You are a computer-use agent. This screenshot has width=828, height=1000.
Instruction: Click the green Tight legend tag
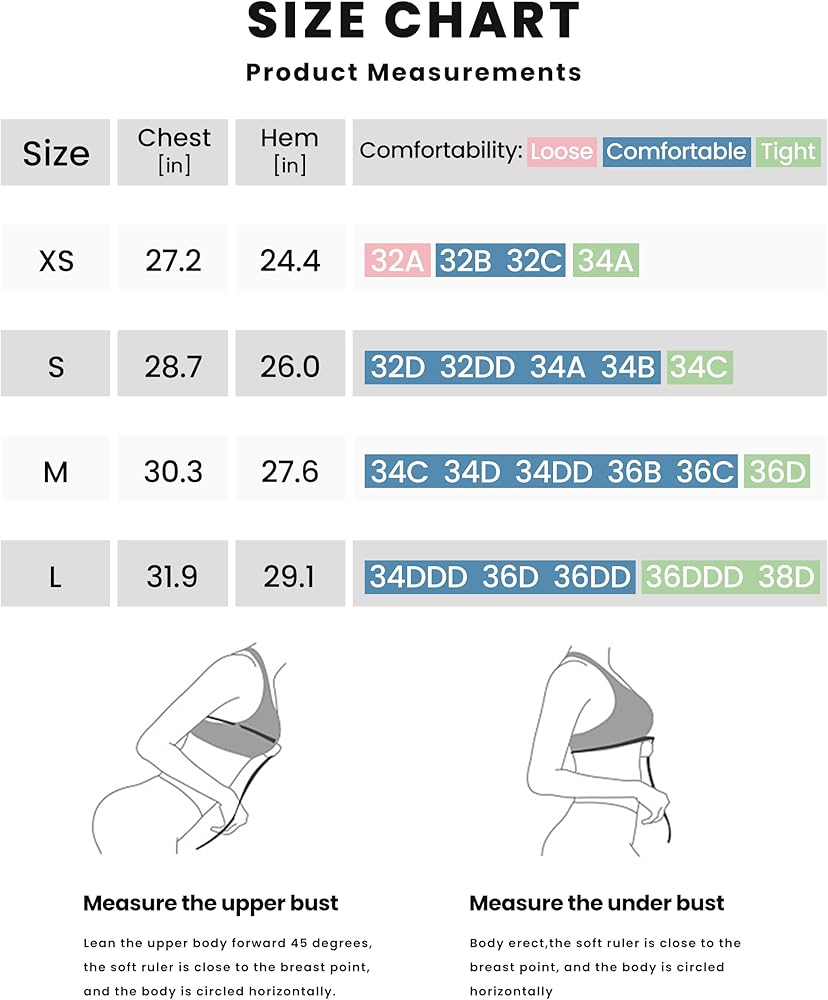coord(788,152)
